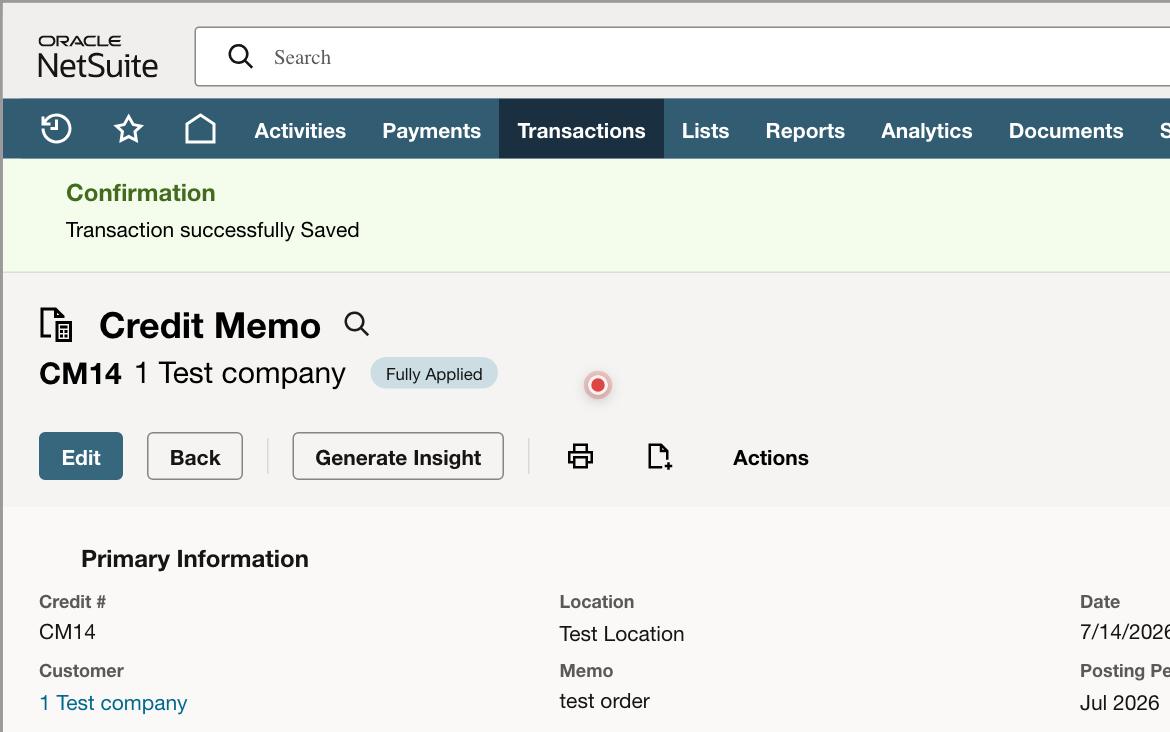Image resolution: width=1170 pixels, height=732 pixels.
Task: Open the 1 Test company customer link
Action: coord(113,703)
